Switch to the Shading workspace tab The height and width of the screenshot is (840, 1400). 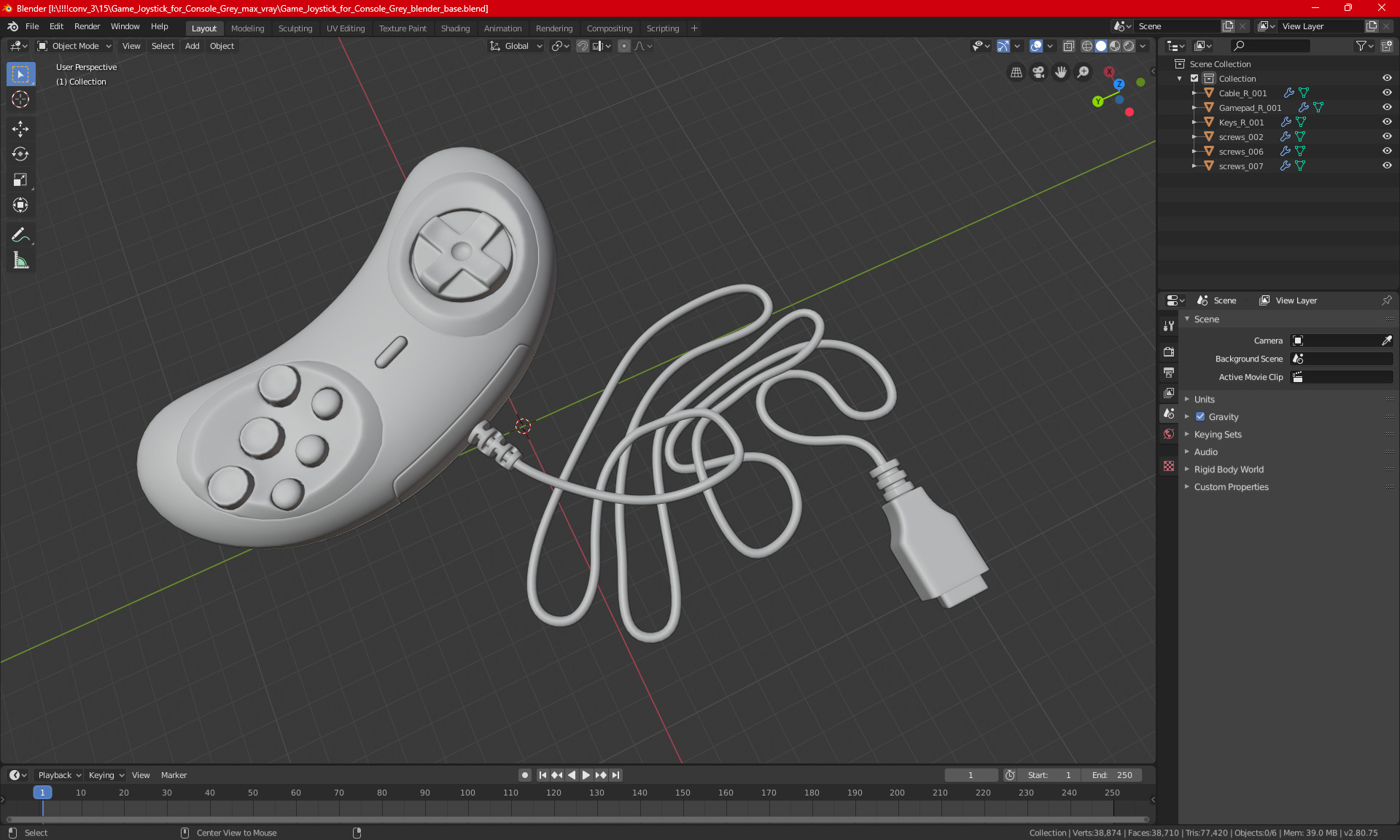[455, 28]
